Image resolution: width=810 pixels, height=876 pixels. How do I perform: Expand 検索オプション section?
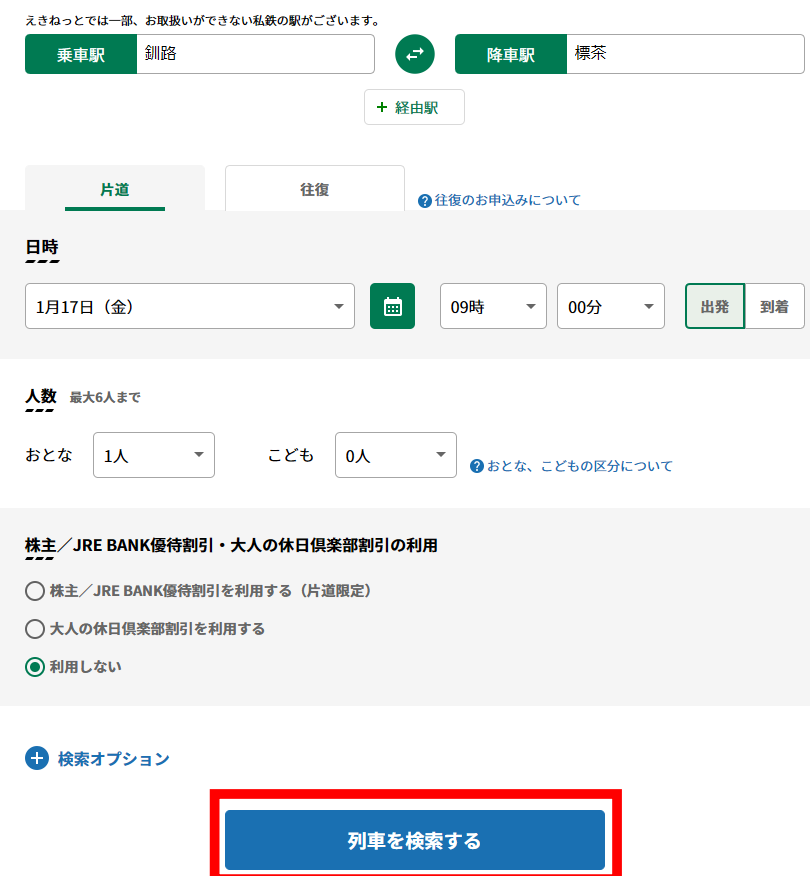(97, 758)
